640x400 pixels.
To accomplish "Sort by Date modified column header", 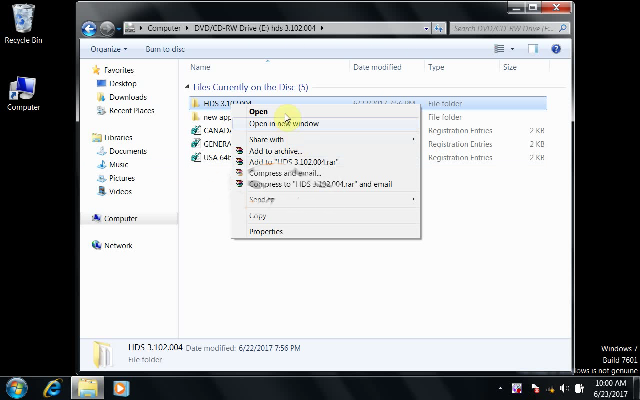I will tap(377, 67).
